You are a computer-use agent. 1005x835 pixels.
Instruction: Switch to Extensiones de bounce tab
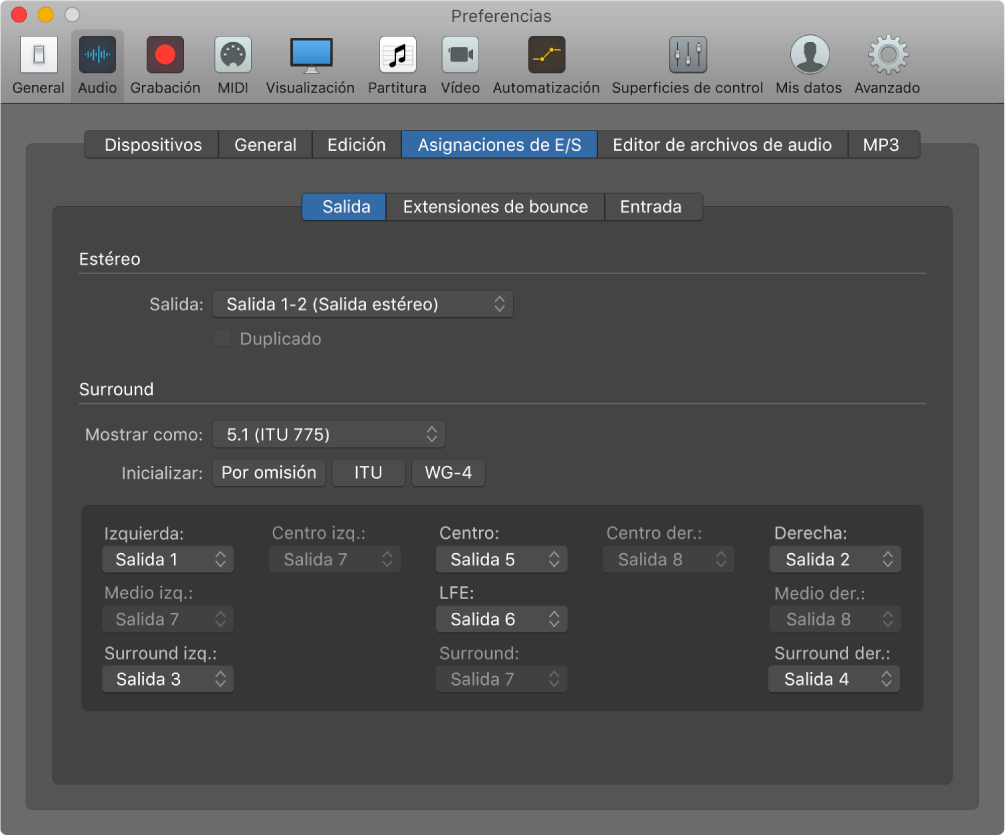(495, 207)
